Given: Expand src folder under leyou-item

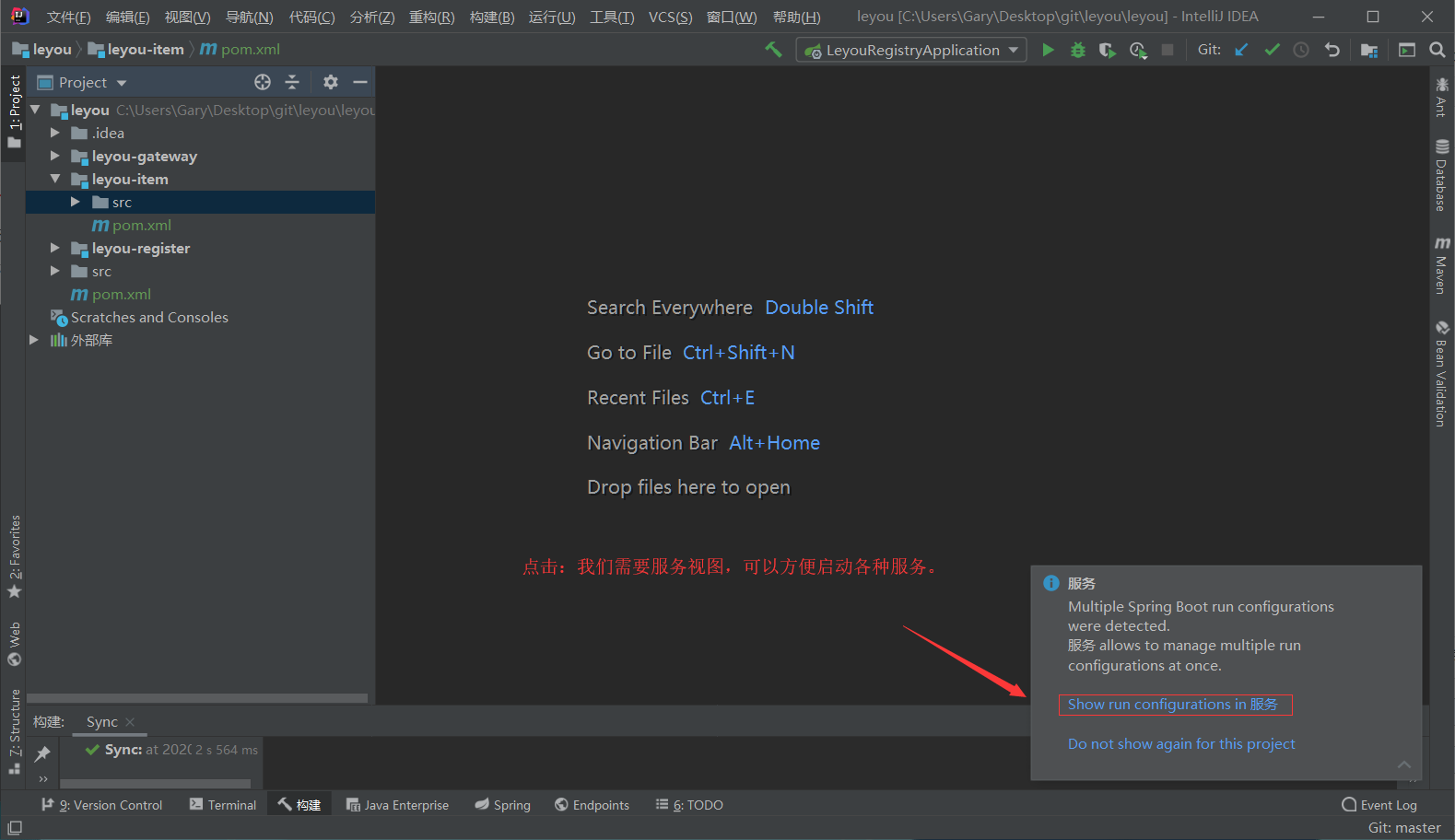Looking at the screenshot, I should pyautogui.click(x=76, y=202).
